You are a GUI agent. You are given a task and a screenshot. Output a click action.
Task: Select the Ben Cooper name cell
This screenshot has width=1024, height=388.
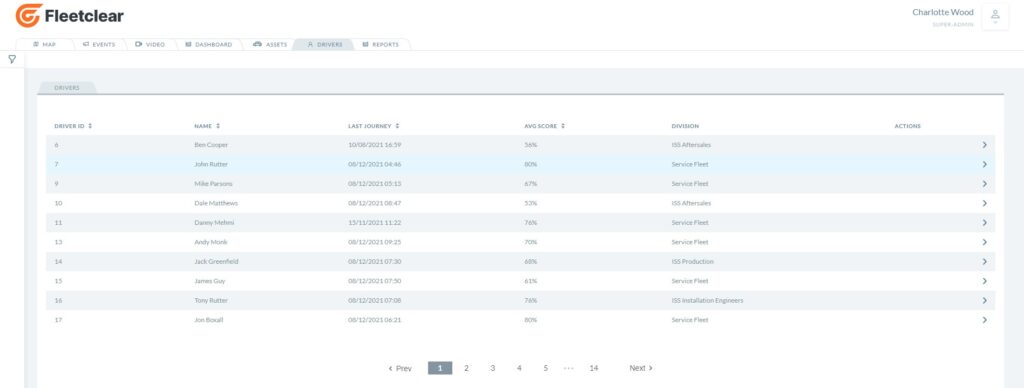[211, 145]
